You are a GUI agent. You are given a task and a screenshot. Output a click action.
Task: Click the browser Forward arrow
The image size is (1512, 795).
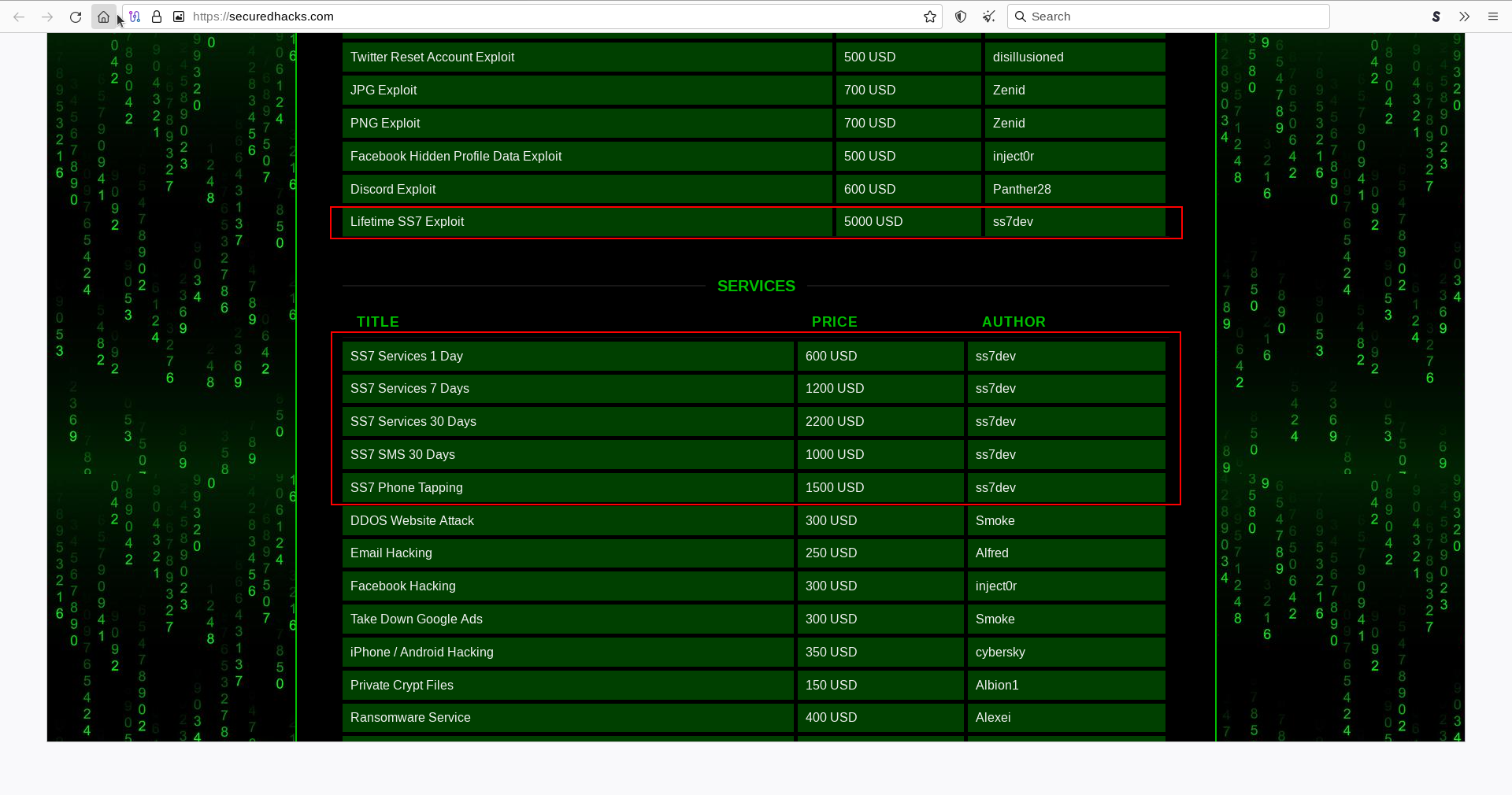click(x=47, y=17)
